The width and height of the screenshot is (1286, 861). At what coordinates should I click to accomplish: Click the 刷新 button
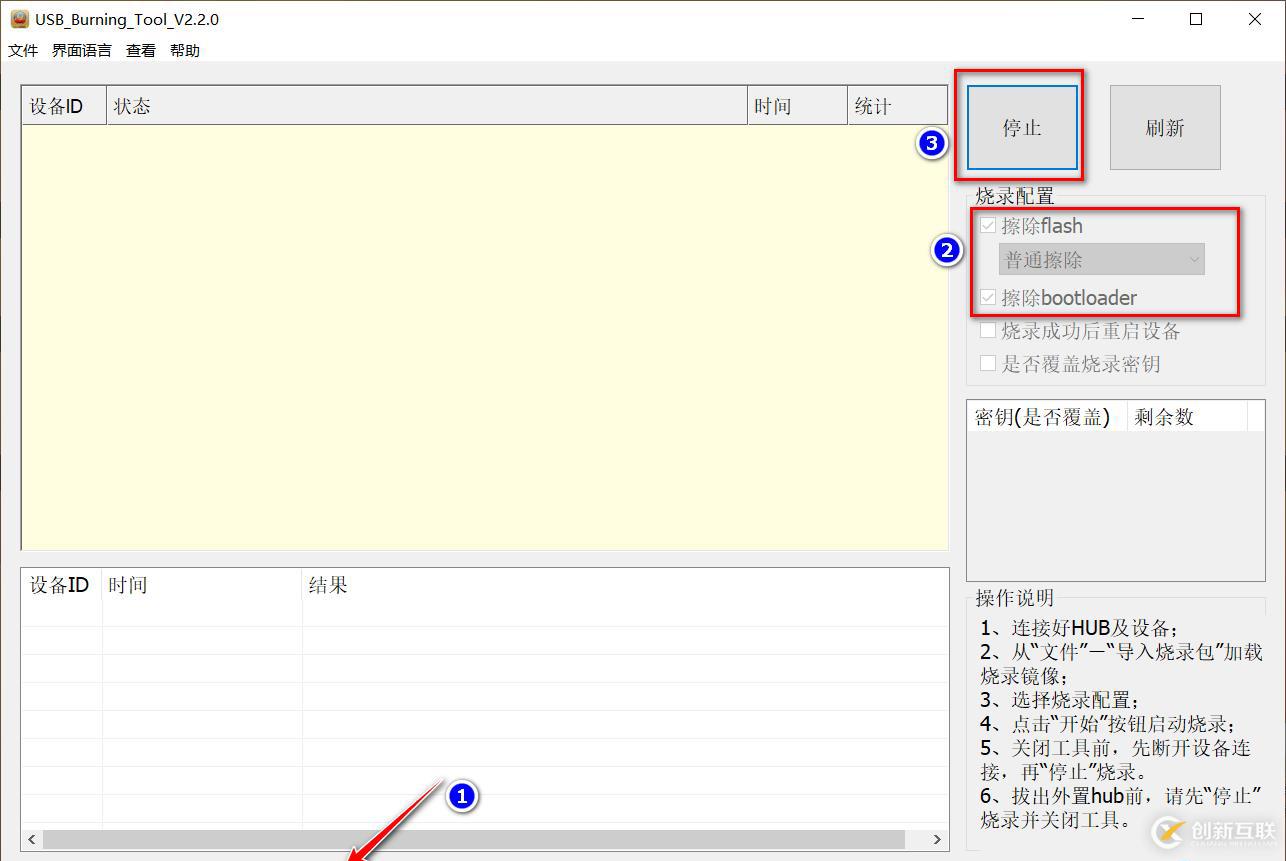point(1165,127)
